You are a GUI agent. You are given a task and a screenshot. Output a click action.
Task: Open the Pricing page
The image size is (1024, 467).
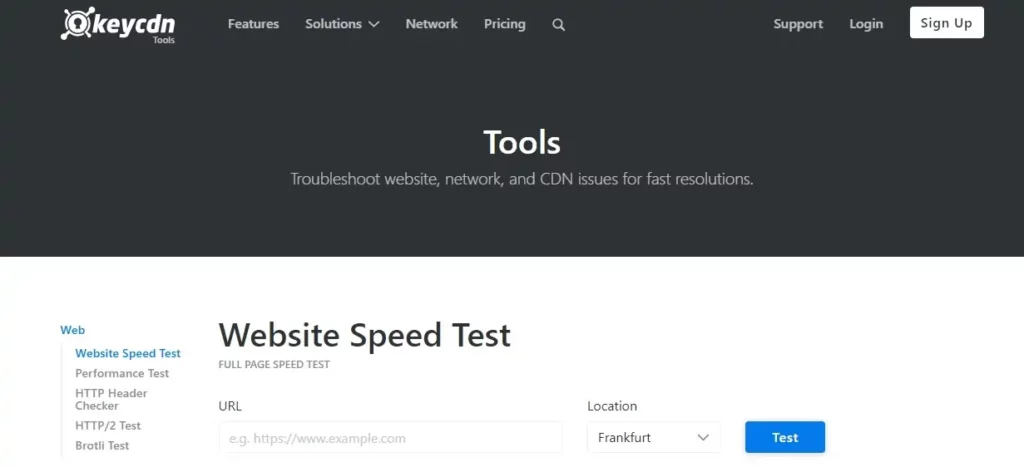point(504,24)
